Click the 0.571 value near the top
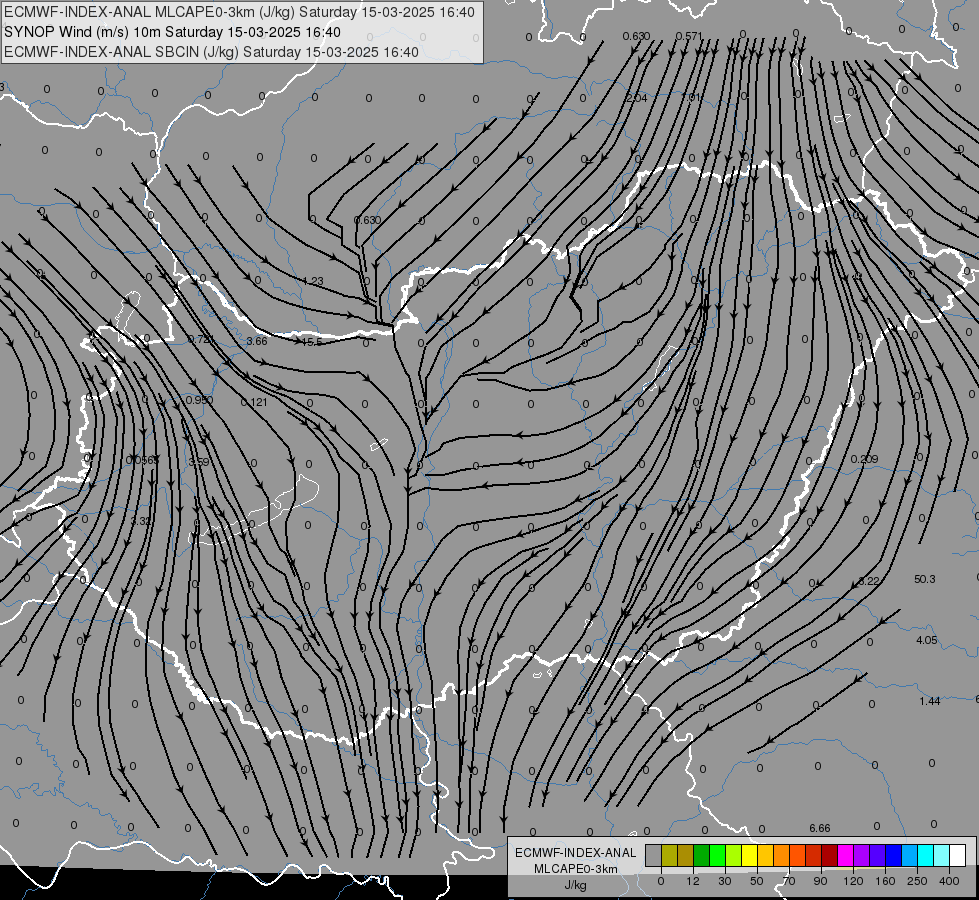Viewport: 979px width, 900px height. pos(689,36)
